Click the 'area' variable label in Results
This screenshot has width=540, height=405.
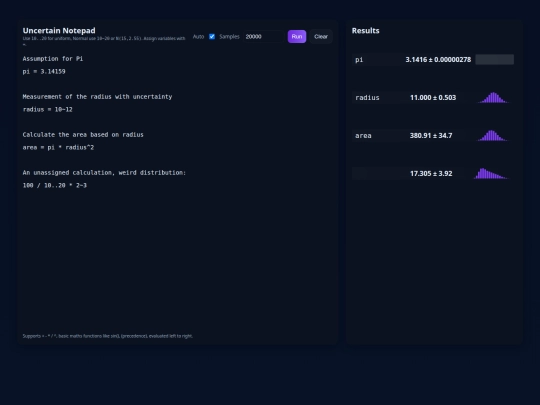click(363, 136)
